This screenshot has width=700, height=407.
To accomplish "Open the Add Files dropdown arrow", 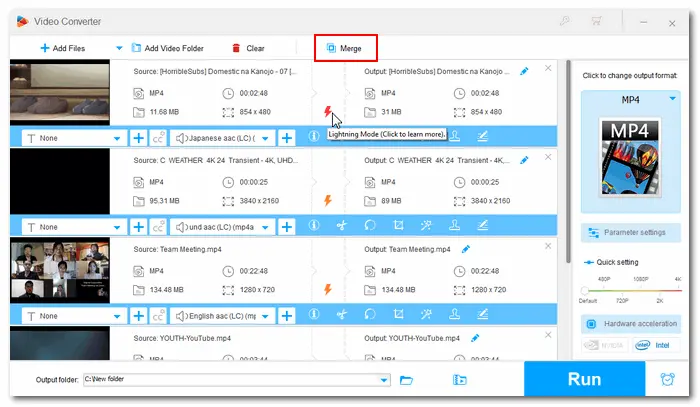I will (119, 48).
